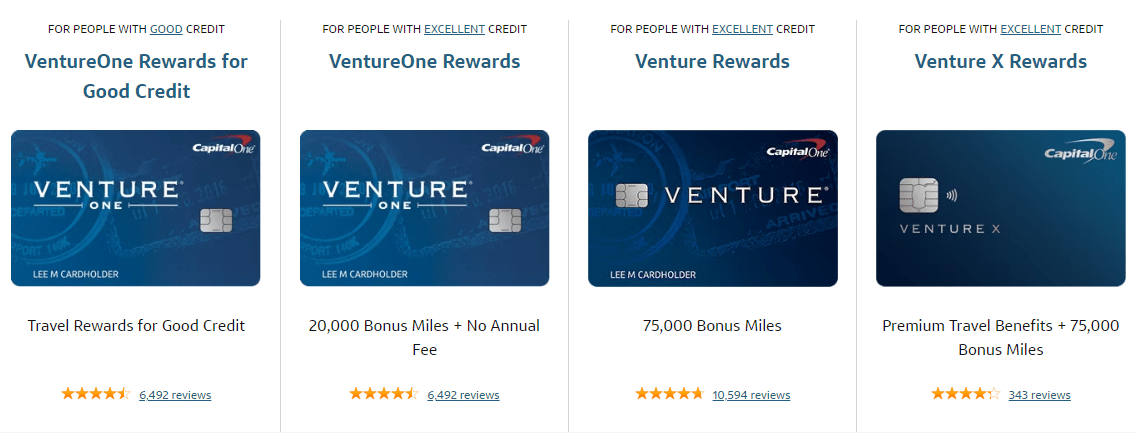Image resolution: width=1137 pixels, height=433 pixels.
Task: Click EXCELLENT credit link above Venture Rewards
Action: point(742,29)
